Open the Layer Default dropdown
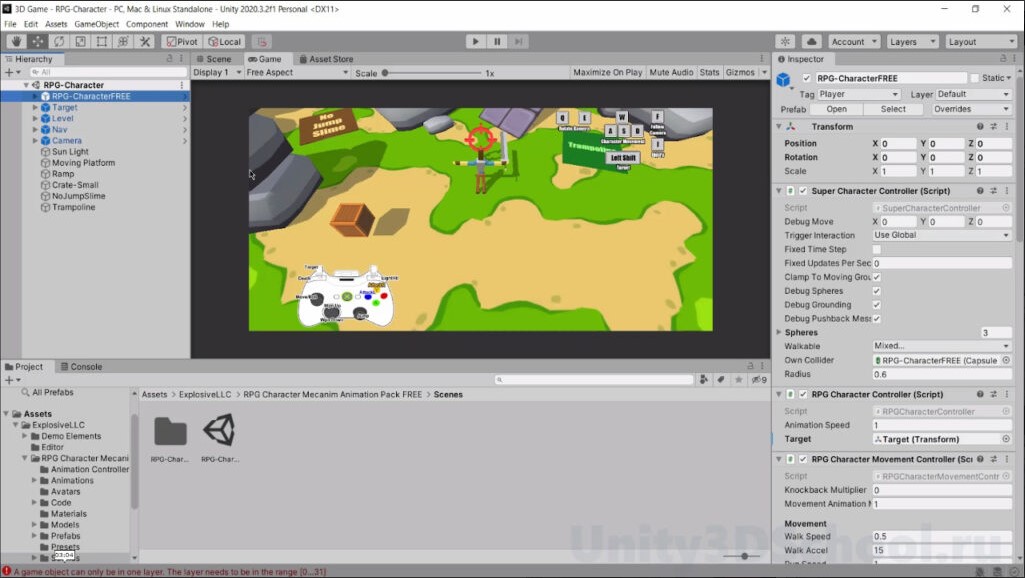This screenshot has height=578, width=1025. [973, 94]
